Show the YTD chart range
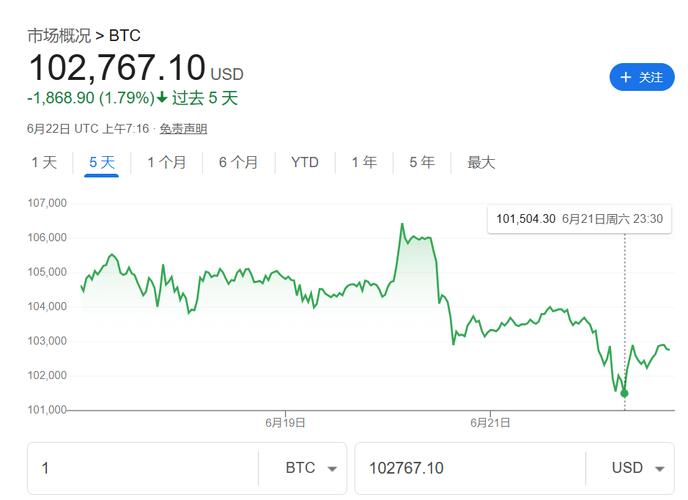This screenshot has width=688, height=500. point(305,162)
